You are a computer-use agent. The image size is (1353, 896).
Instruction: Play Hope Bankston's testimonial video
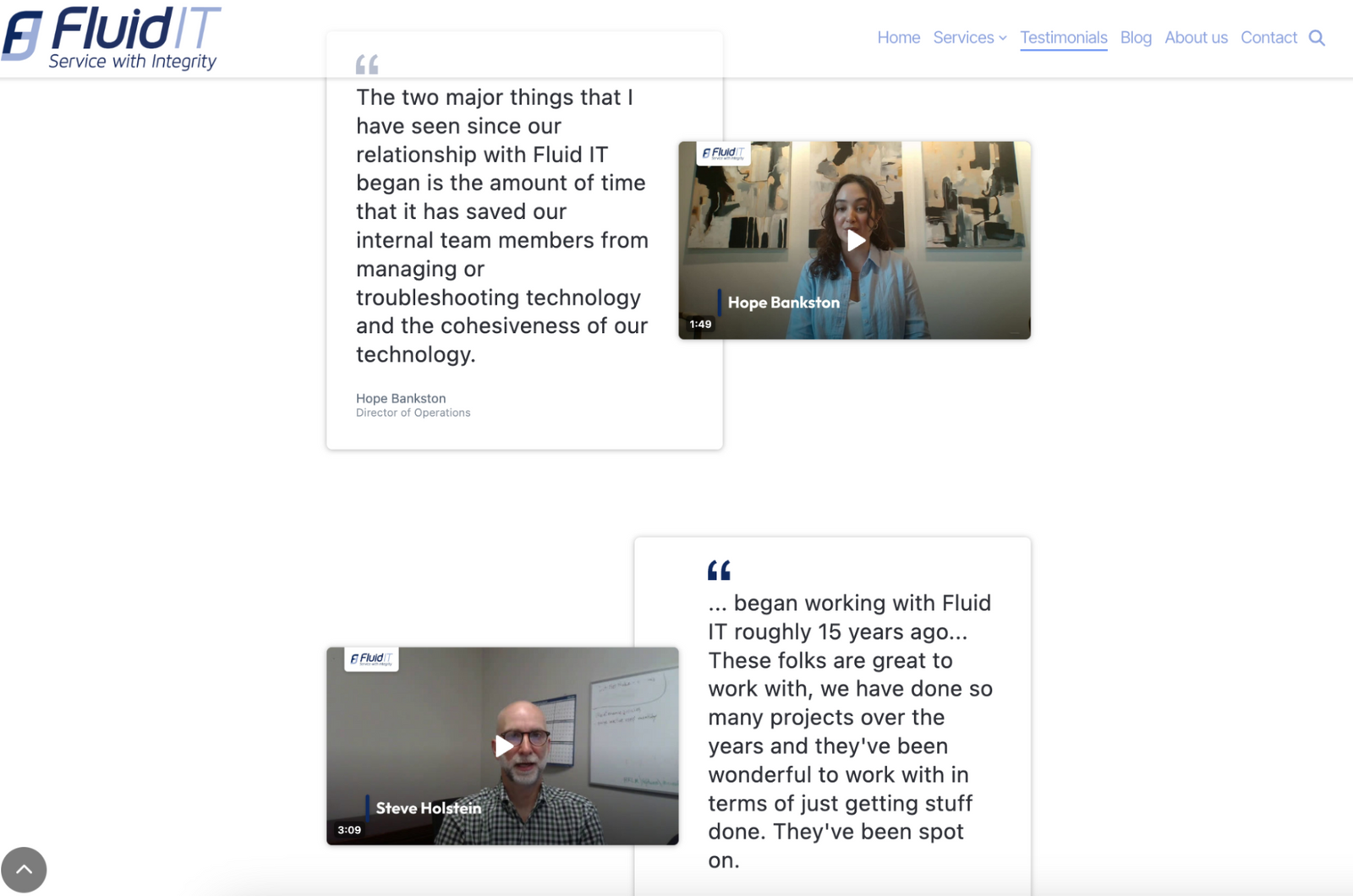click(854, 241)
